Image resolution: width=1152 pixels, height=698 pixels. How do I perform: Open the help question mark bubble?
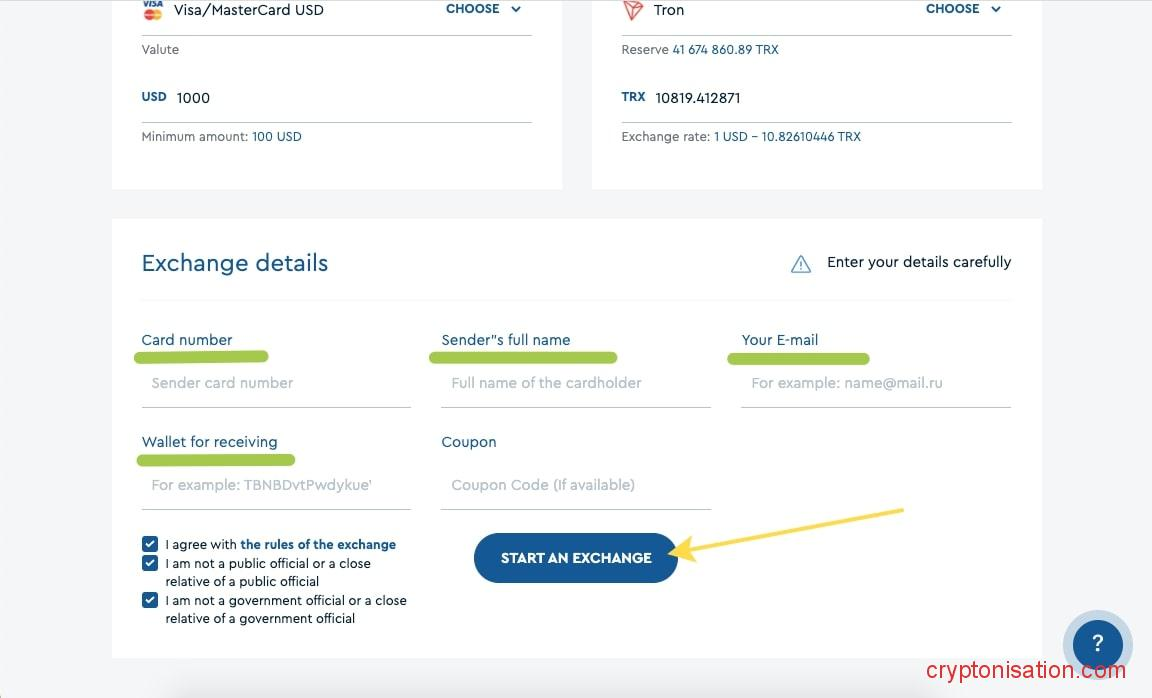(1097, 643)
